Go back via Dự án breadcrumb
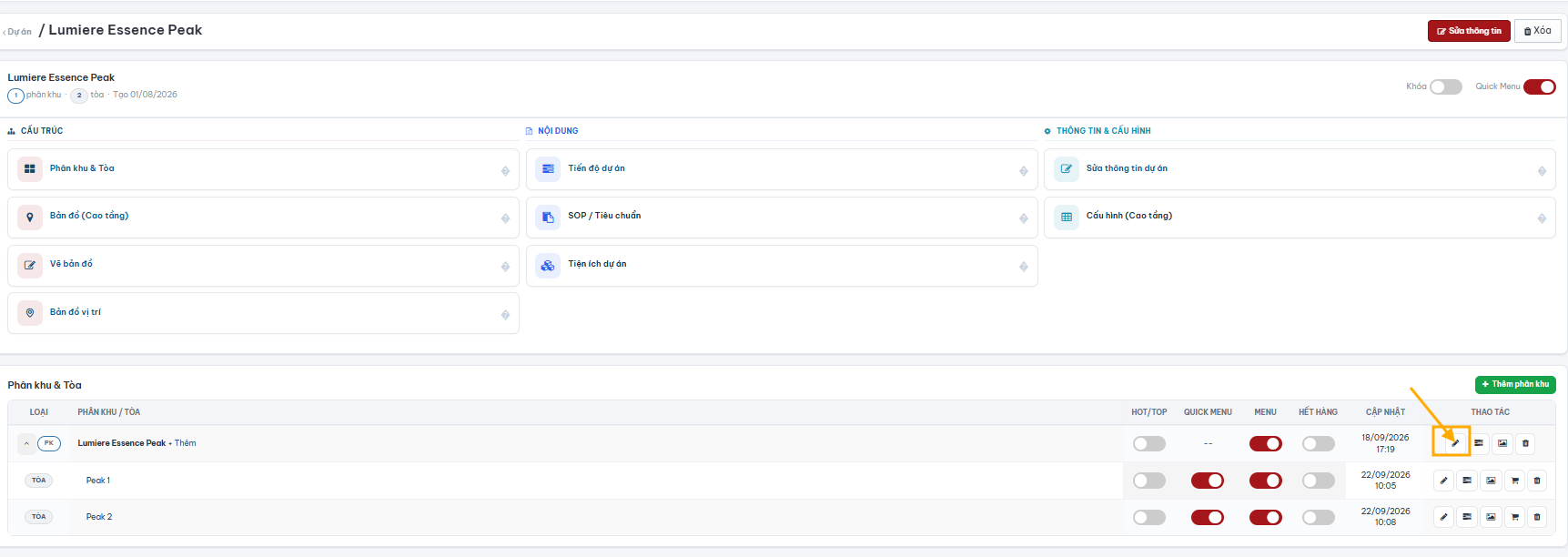1568x557 pixels. pyautogui.click(x=18, y=32)
